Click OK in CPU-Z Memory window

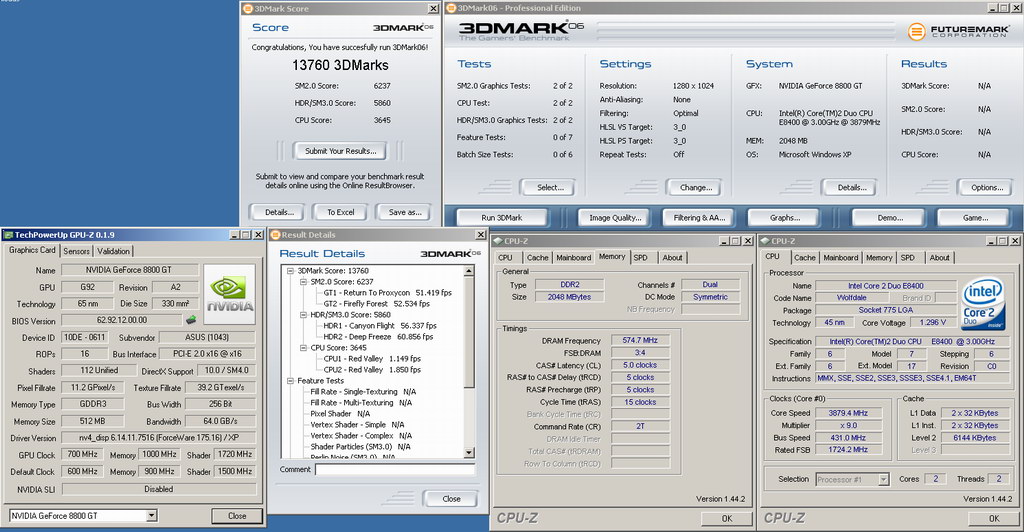coord(727,518)
